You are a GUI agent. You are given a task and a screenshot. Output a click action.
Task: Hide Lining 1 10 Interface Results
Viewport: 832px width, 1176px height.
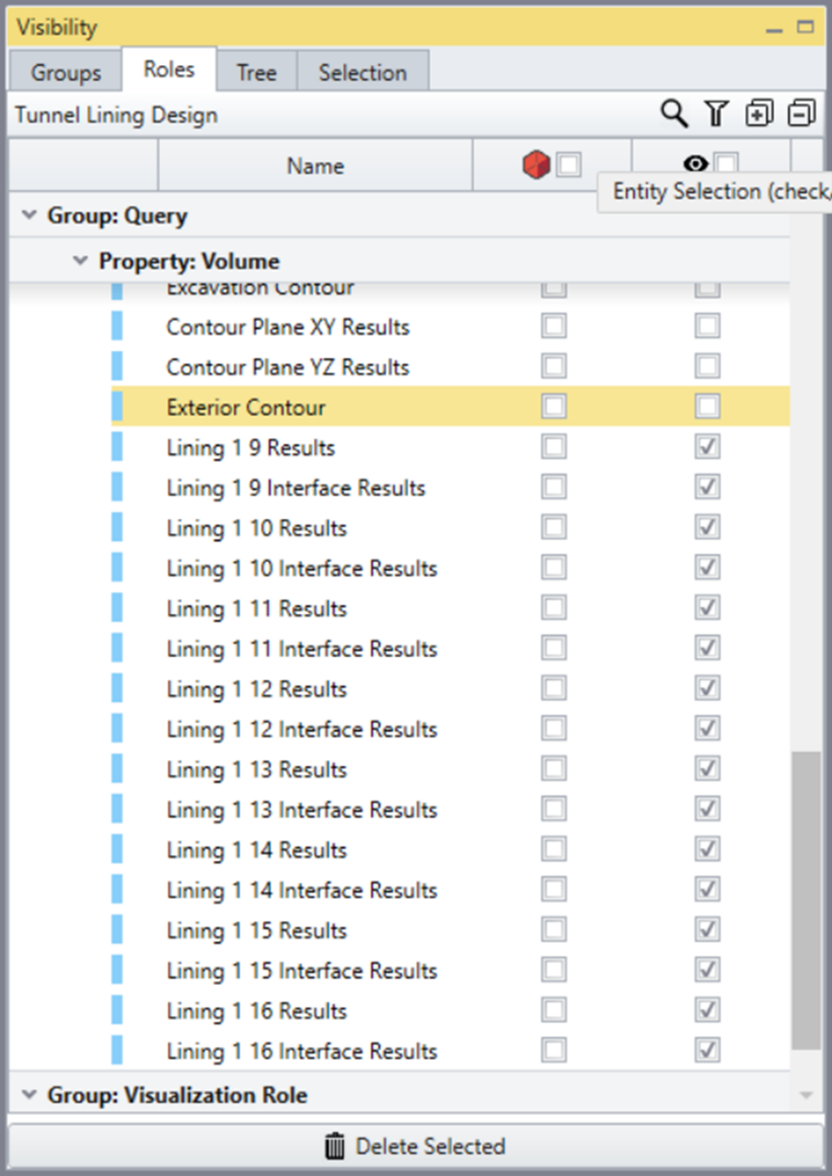coord(707,568)
